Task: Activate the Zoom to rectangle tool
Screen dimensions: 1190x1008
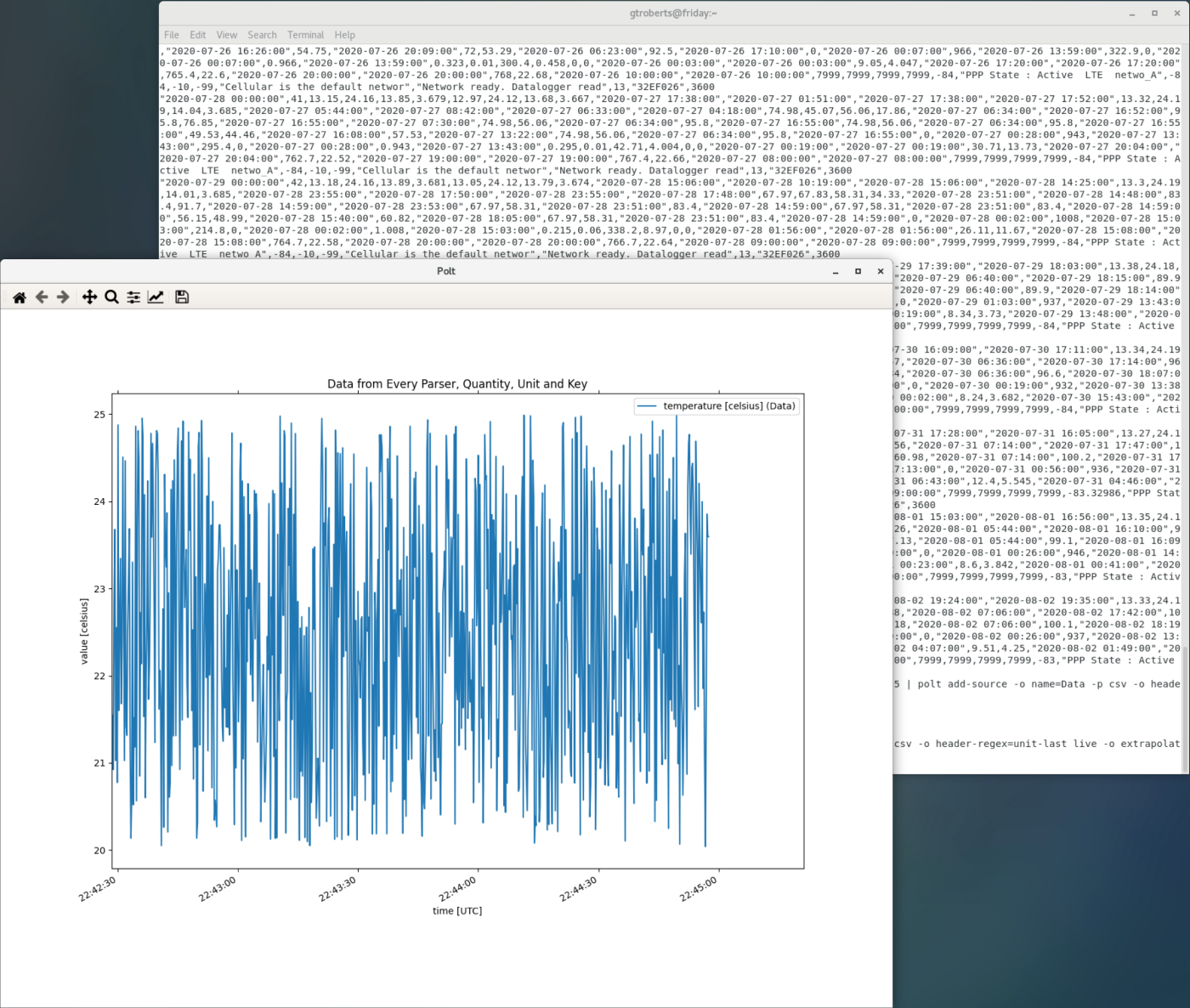Action: pos(111,297)
